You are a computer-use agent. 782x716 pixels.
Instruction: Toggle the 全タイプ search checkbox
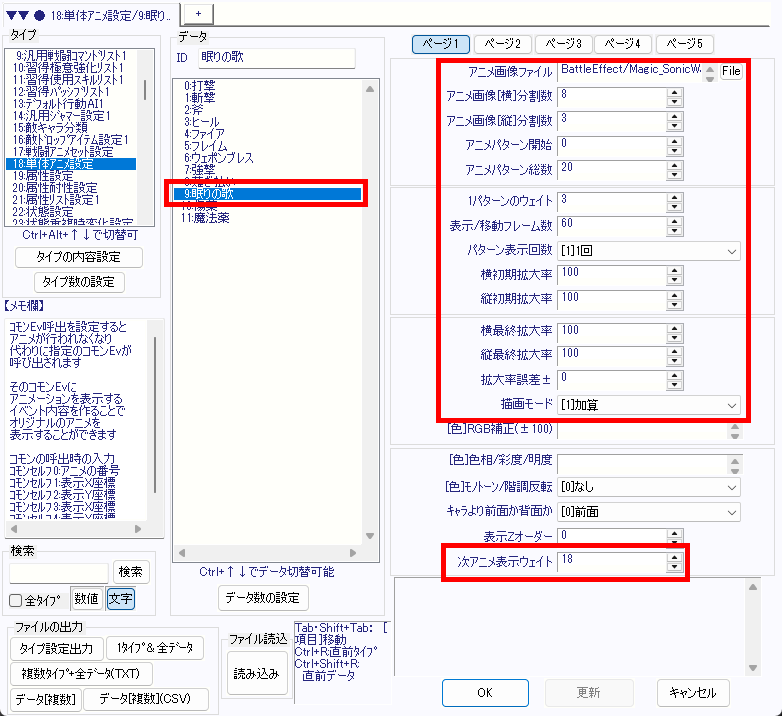coord(16,600)
